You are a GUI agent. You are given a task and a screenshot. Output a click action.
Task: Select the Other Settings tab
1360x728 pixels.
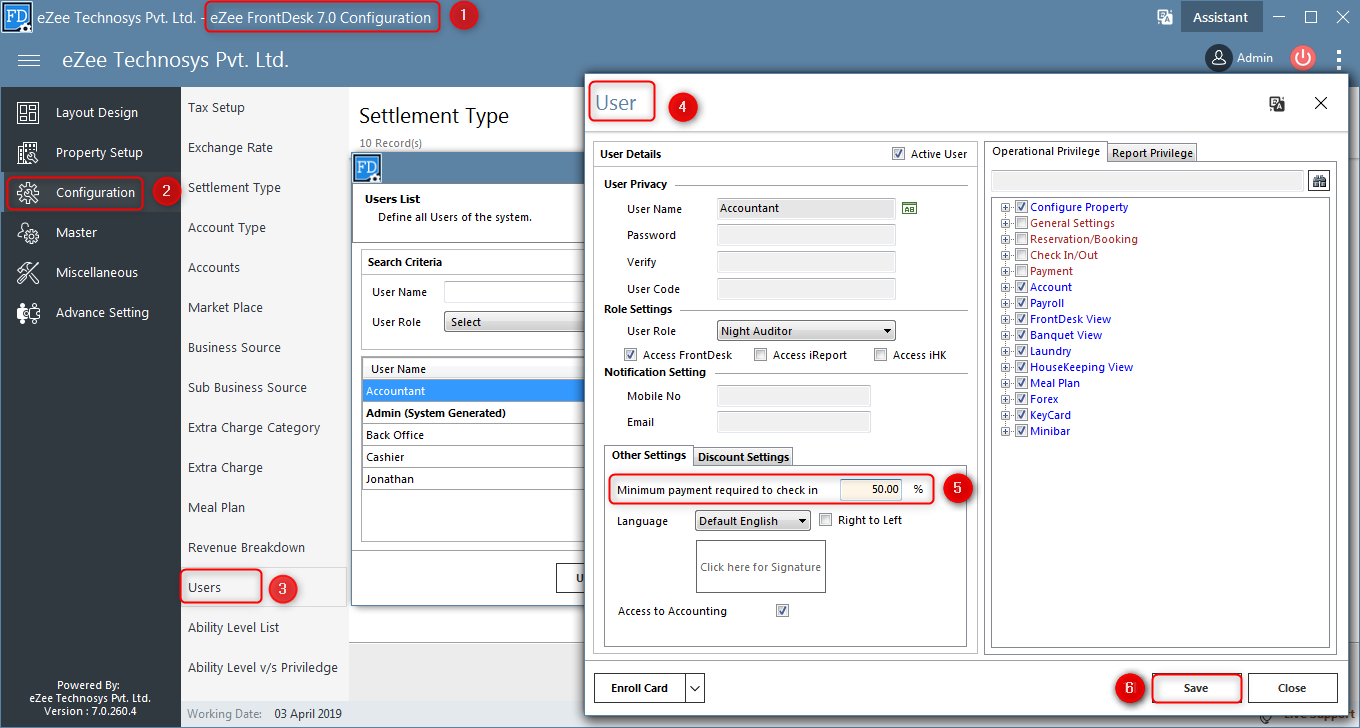pyautogui.click(x=649, y=455)
